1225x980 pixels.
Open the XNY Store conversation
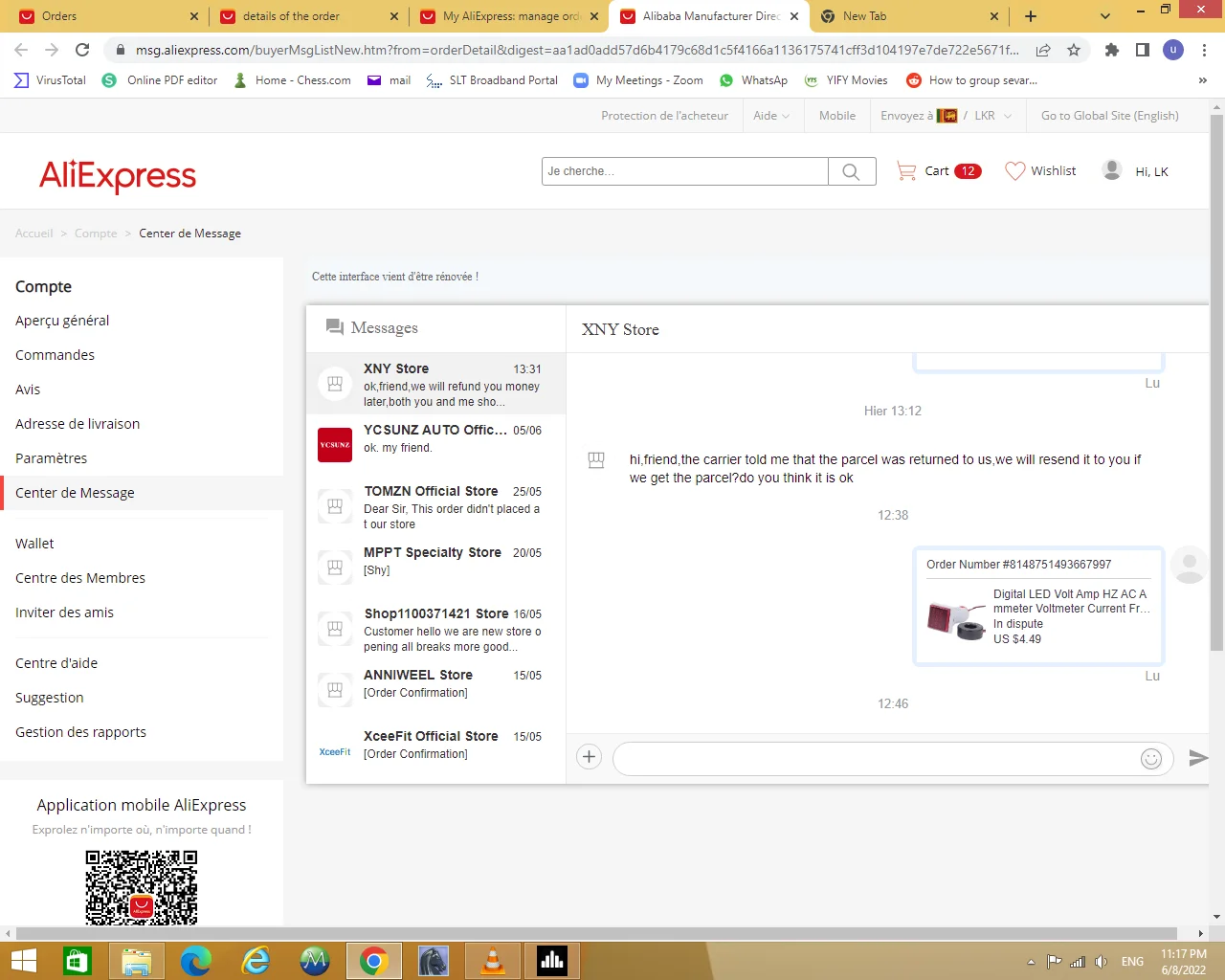pos(436,384)
